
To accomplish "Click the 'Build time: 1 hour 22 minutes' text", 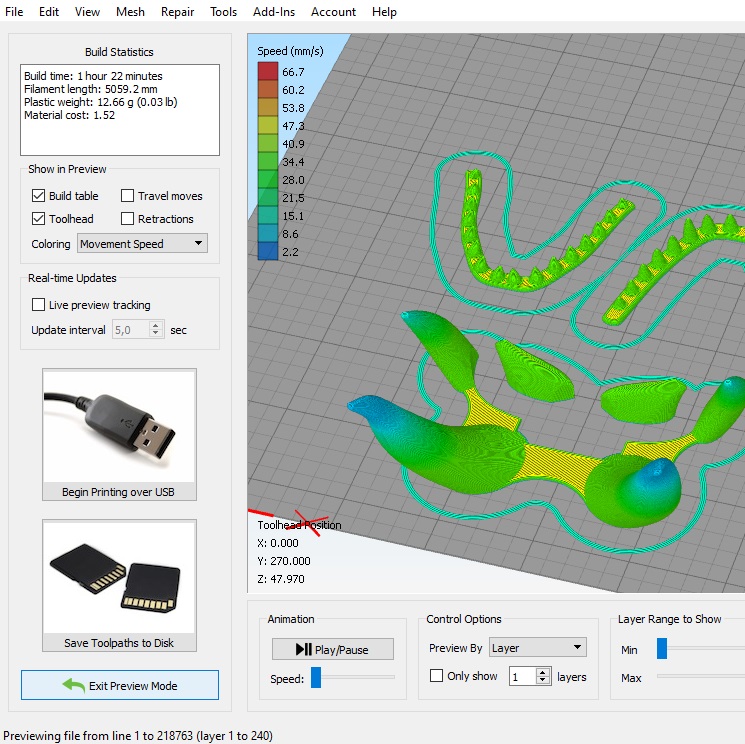I will click(93, 76).
